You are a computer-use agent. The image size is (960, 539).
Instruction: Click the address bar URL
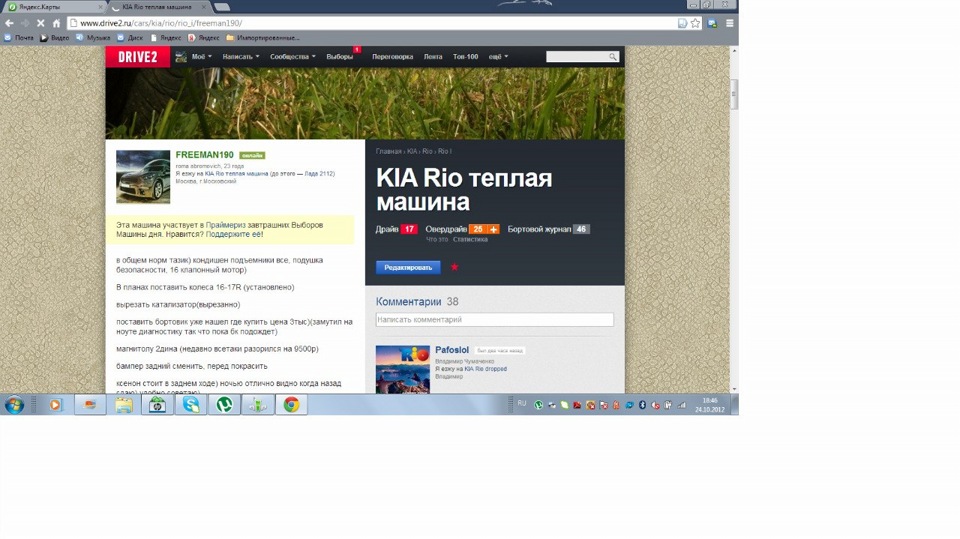[x=161, y=23]
